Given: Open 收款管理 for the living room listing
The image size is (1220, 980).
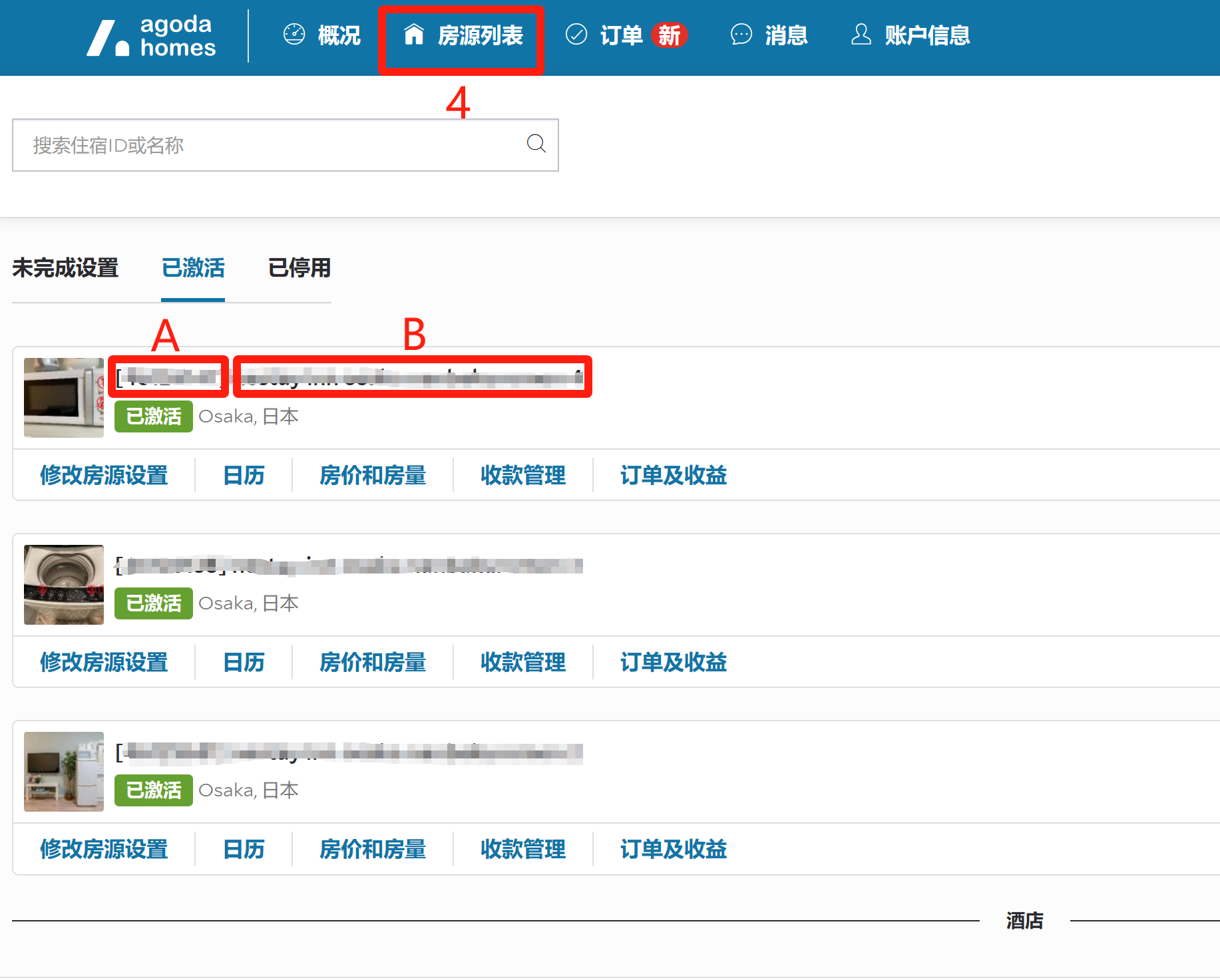Looking at the screenshot, I should 523,849.
